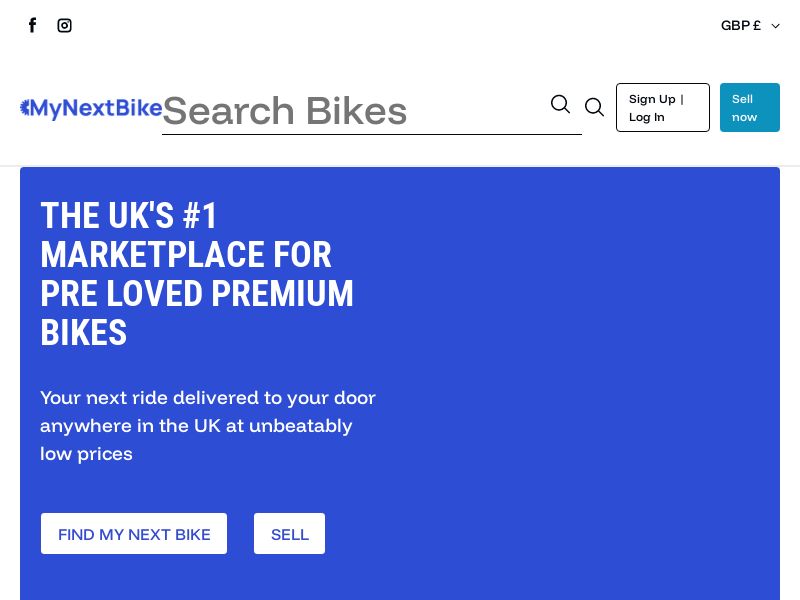This screenshot has width=800, height=600.
Task: Open the currency selector in top right
Action: point(750,25)
